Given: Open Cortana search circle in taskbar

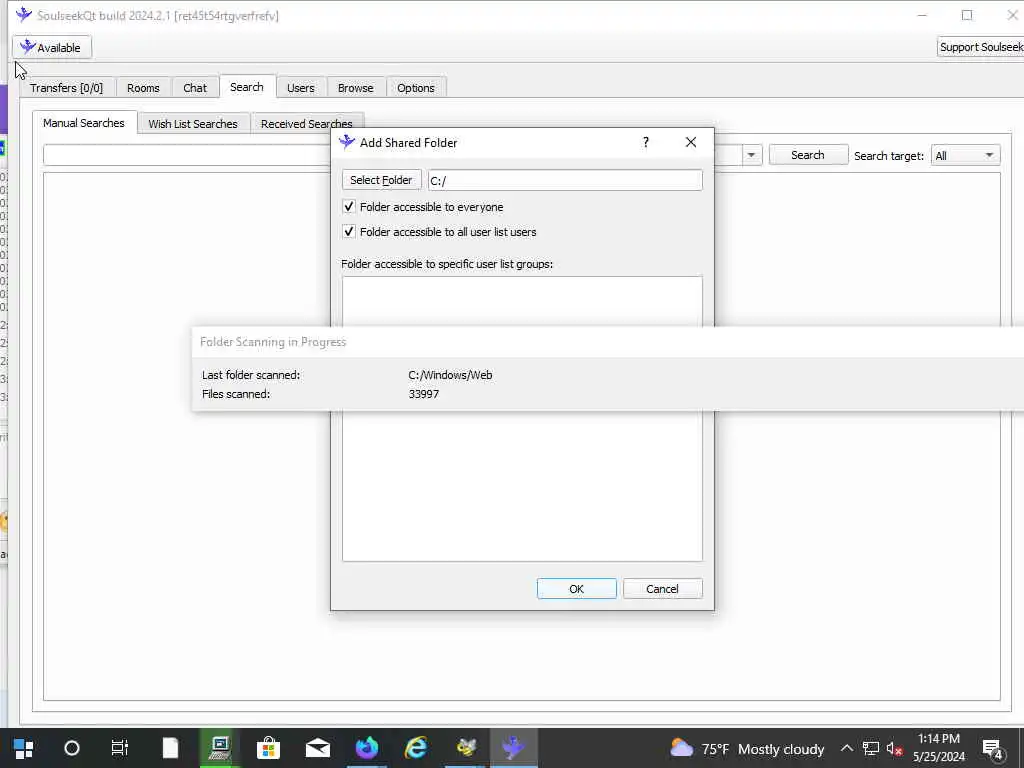Looking at the screenshot, I should (72, 748).
